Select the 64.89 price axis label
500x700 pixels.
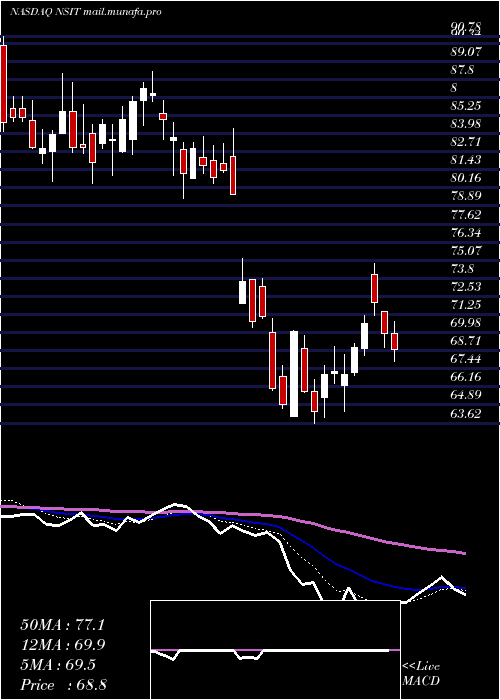(467, 396)
